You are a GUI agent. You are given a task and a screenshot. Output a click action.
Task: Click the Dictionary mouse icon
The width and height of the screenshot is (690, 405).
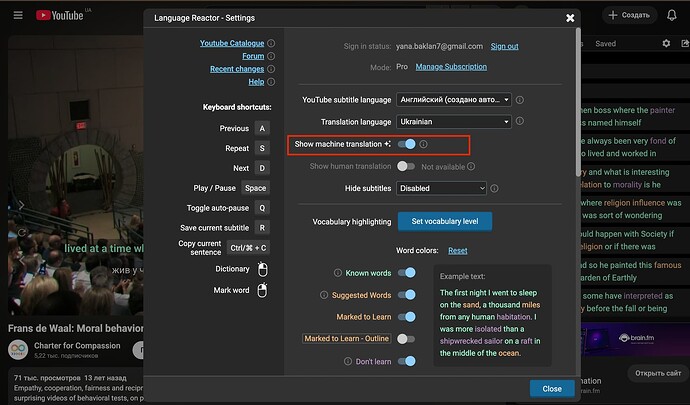click(x=262, y=269)
